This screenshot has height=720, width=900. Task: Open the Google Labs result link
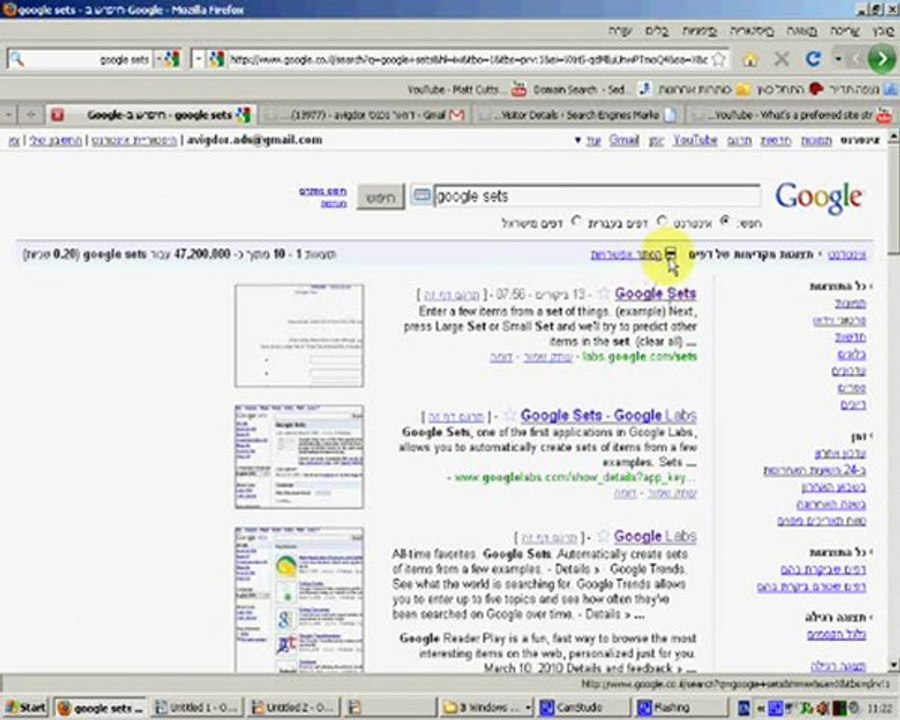[x=655, y=536]
